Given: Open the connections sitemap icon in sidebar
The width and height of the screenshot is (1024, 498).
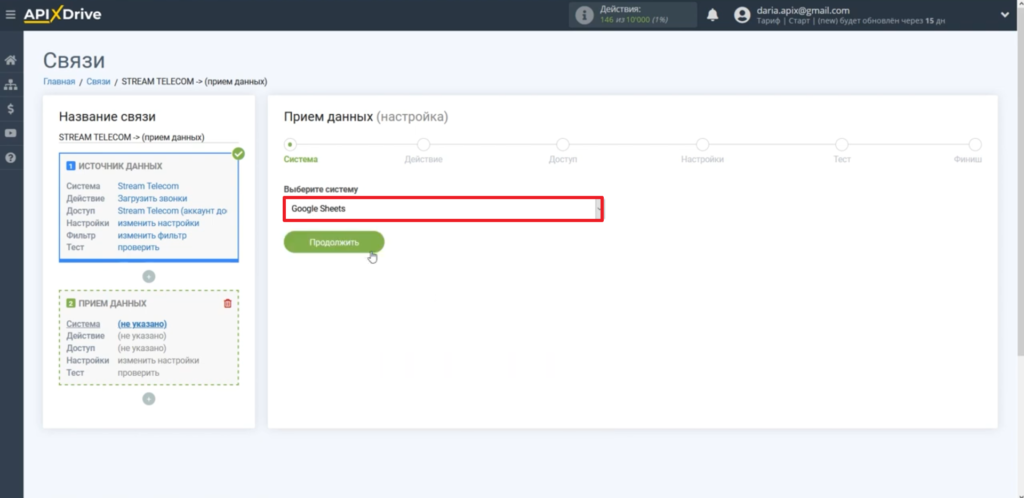Looking at the screenshot, I should click(10, 85).
